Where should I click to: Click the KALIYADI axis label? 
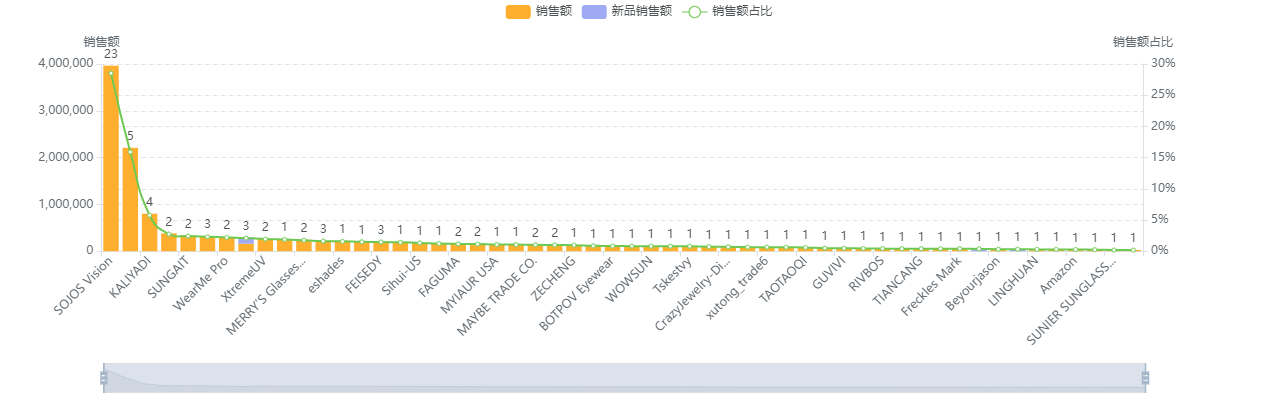(130, 275)
